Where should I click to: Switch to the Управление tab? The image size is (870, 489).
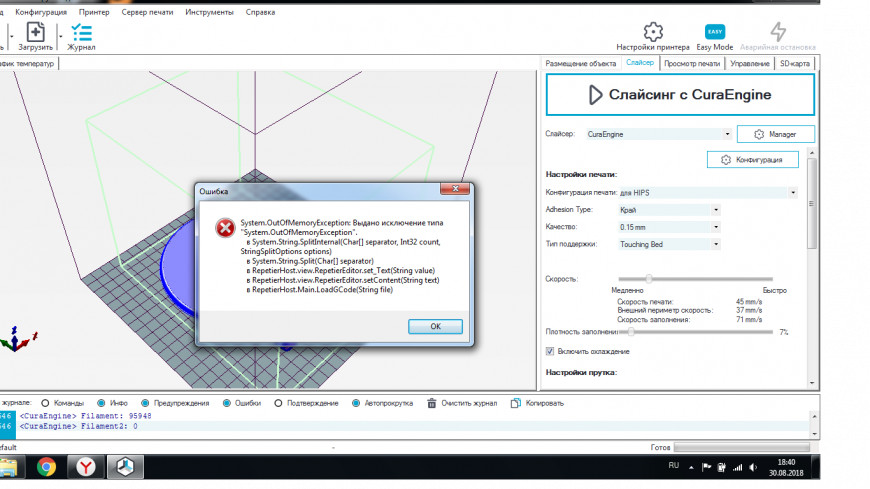pyautogui.click(x=750, y=63)
